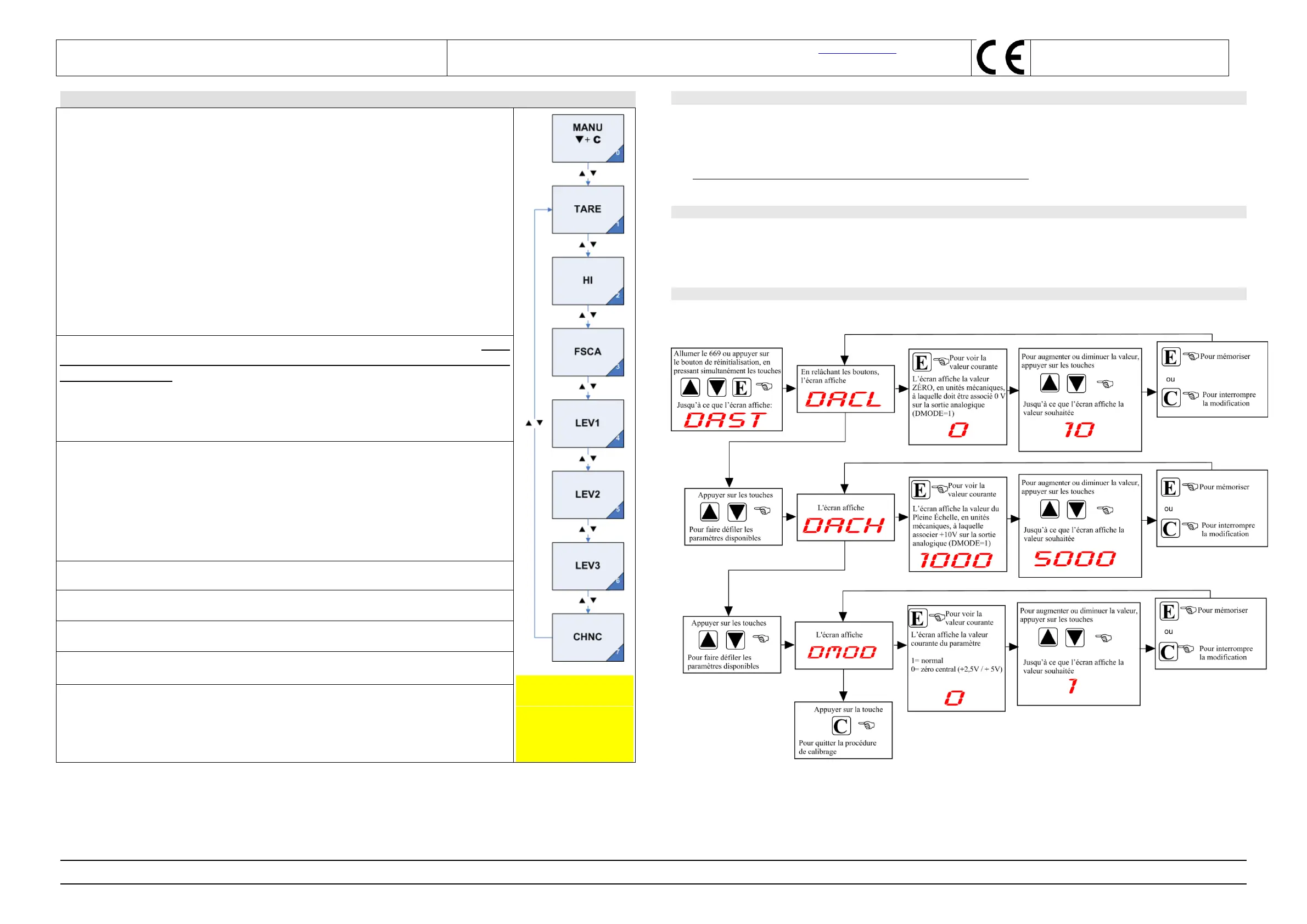Click the red DACL display
The width and height of the screenshot is (1307, 924).
click(843, 399)
